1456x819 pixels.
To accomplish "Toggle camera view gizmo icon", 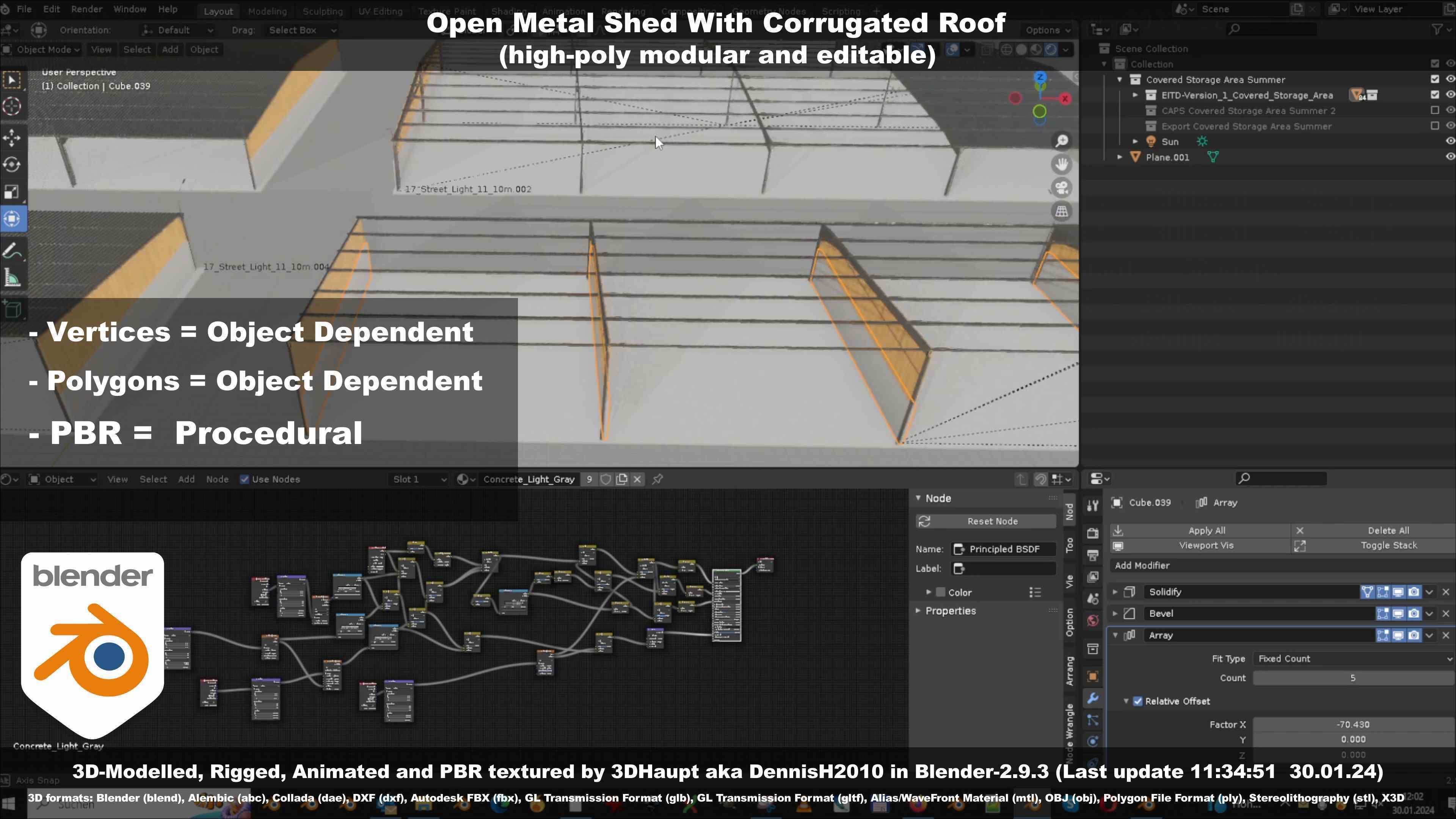I will pos(1062,188).
